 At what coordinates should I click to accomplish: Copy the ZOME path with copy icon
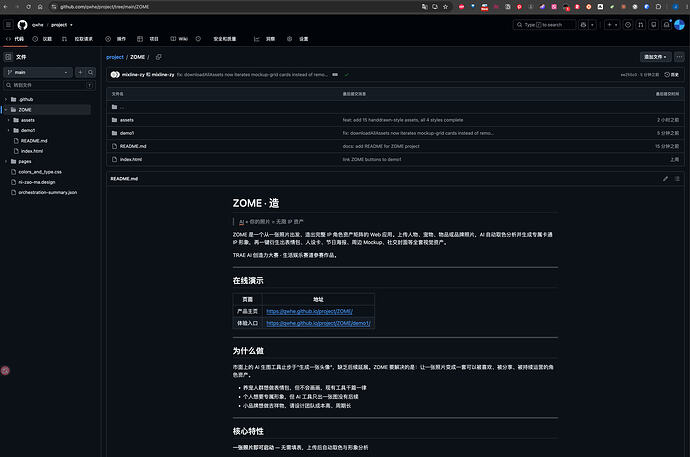pyautogui.click(x=159, y=57)
